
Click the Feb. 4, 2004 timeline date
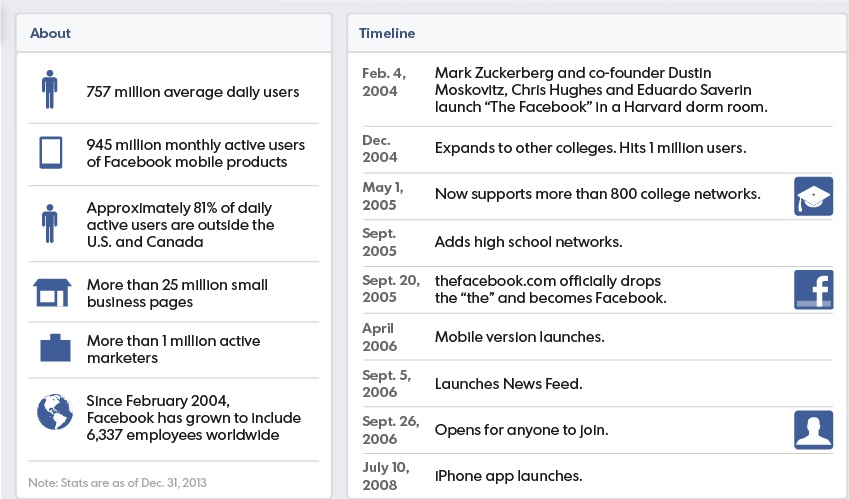384,82
